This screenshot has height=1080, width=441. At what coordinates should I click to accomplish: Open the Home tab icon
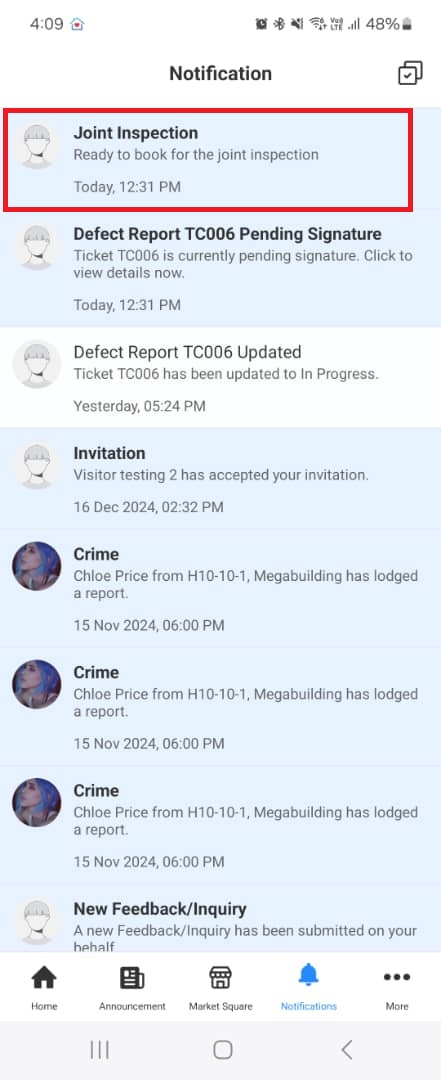(x=44, y=977)
